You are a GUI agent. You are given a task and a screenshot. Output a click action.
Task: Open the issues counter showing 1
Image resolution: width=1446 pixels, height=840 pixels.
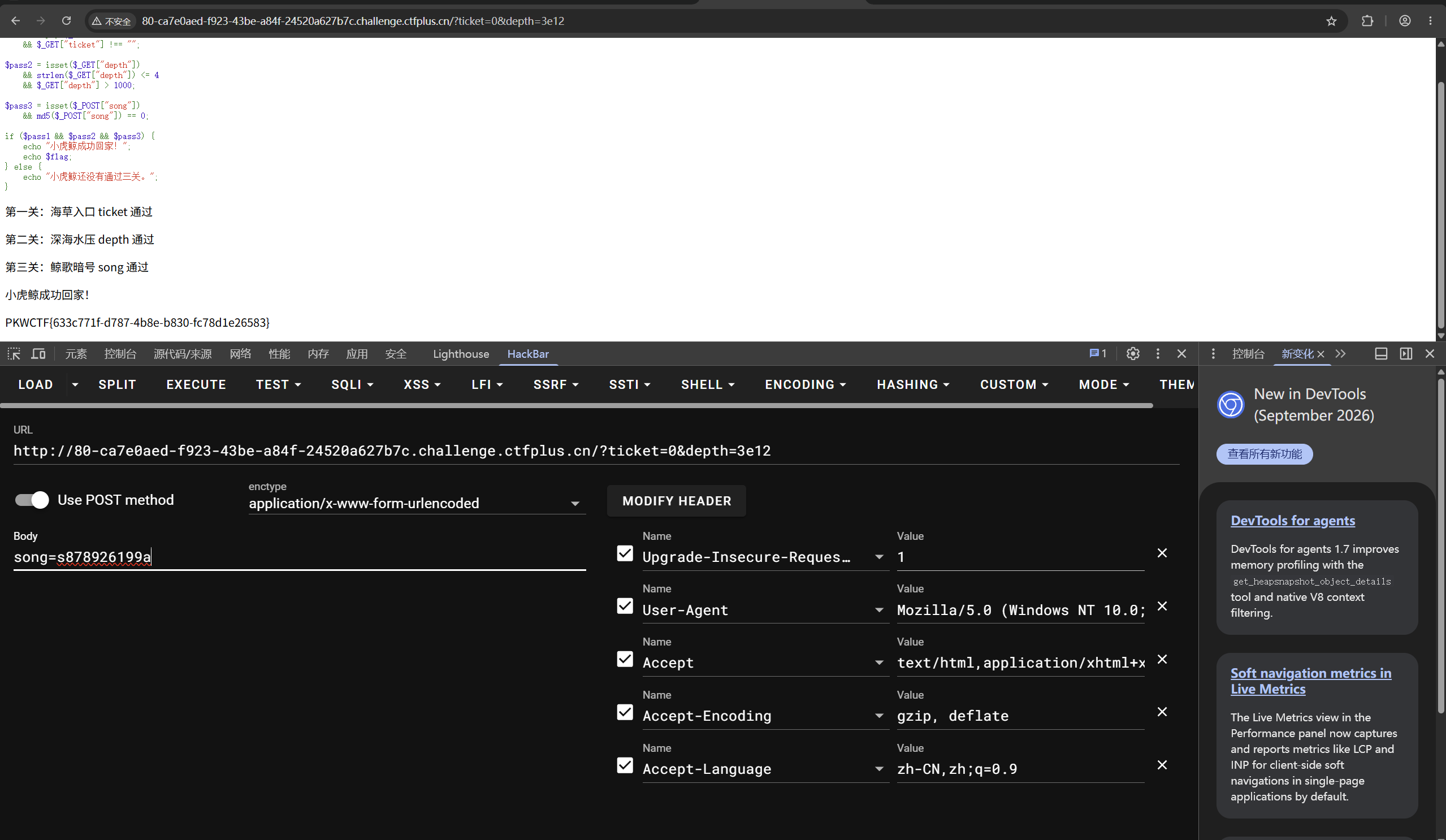click(x=1098, y=354)
